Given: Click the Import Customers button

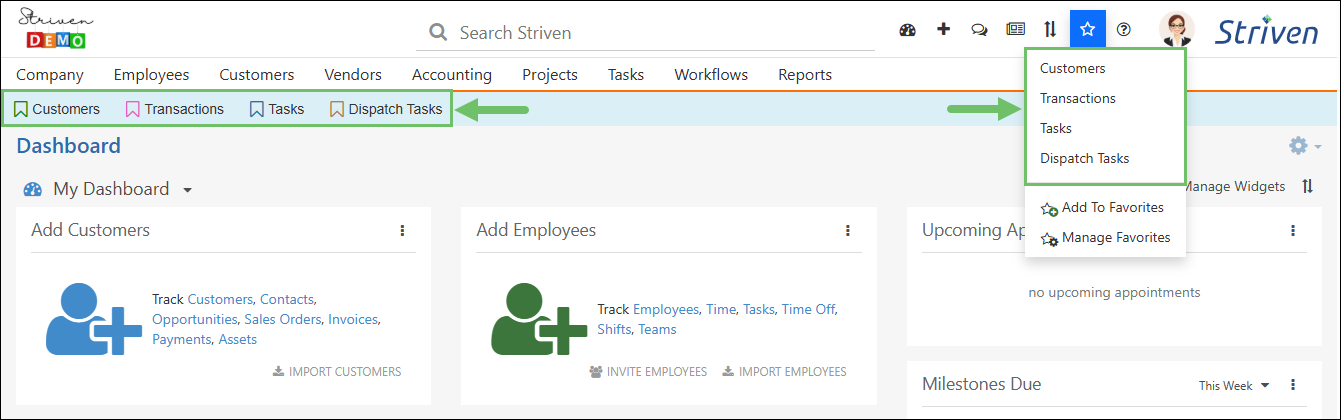Looking at the screenshot, I should pyautogui.click(x=337, y=371).
